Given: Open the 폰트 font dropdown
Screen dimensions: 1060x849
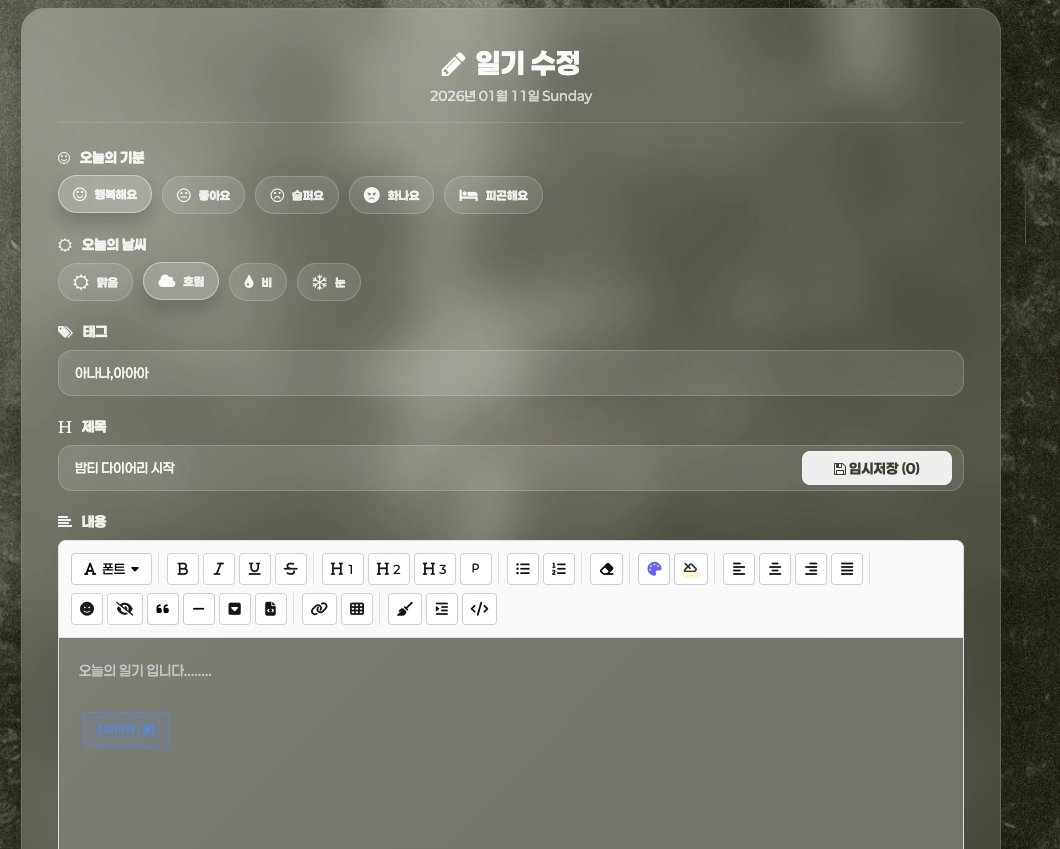Looking at the screenshot, I should [x=111, y=569].
